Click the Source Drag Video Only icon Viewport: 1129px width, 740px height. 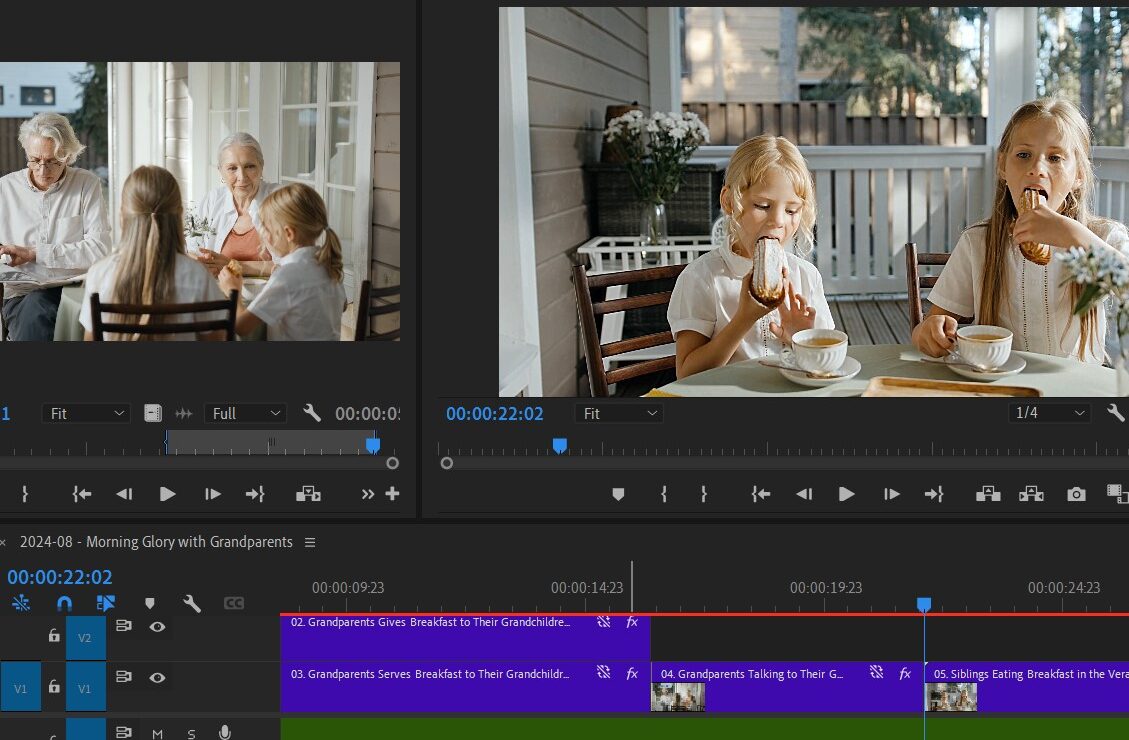click(x=153, y=413)
